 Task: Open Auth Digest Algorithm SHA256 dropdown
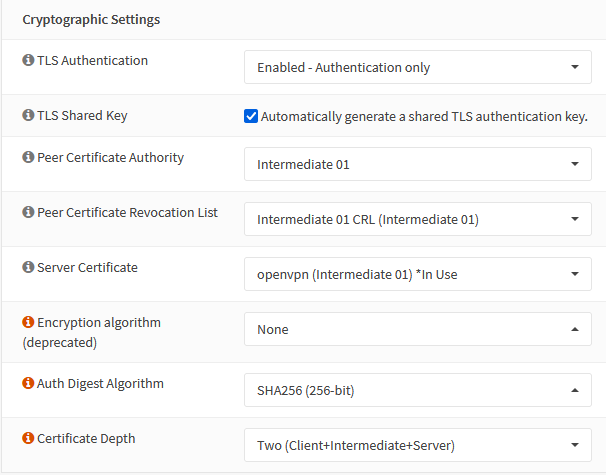point(418,390)
